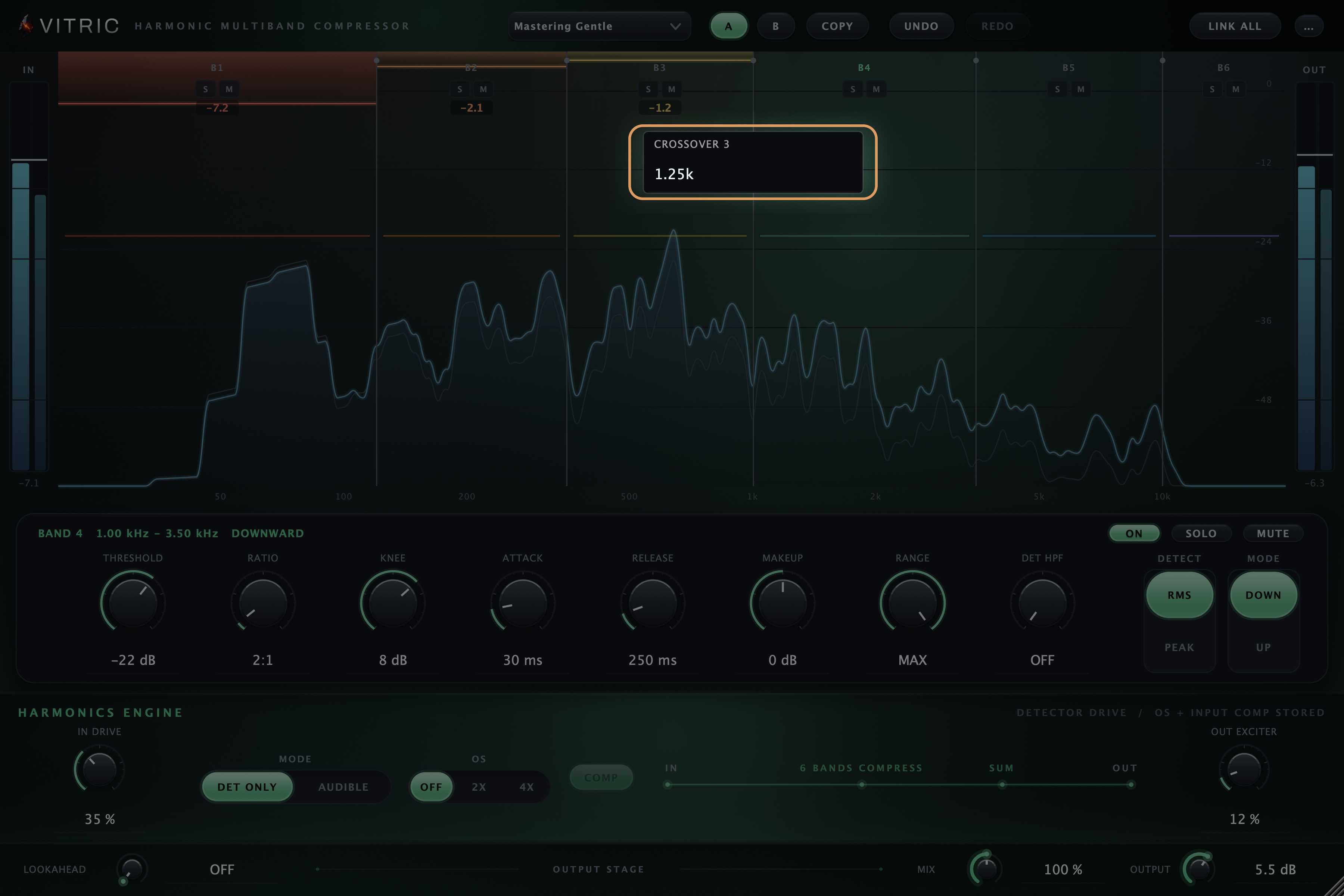Enable MUTE for Band 4 panel
The height and width of the screenshot is (896, 1344).
pyautogui.click(x=1273, y=533)
